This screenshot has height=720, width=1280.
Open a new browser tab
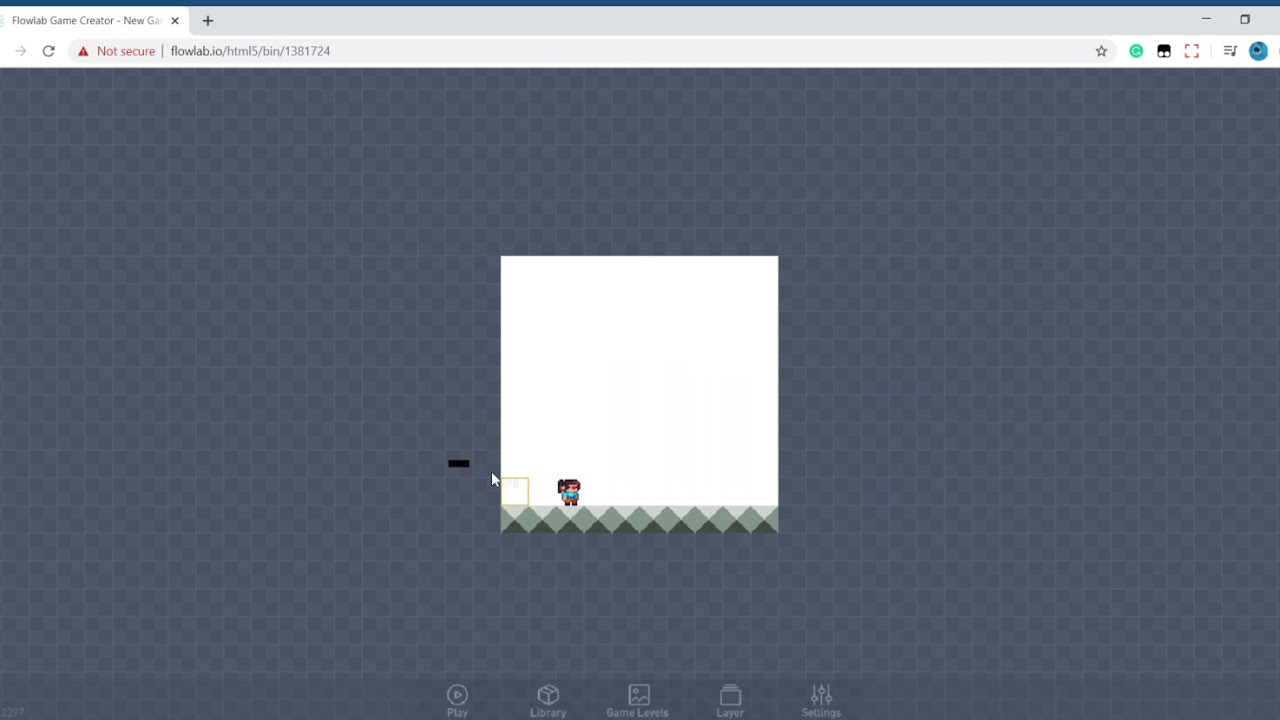click(208, 20)
